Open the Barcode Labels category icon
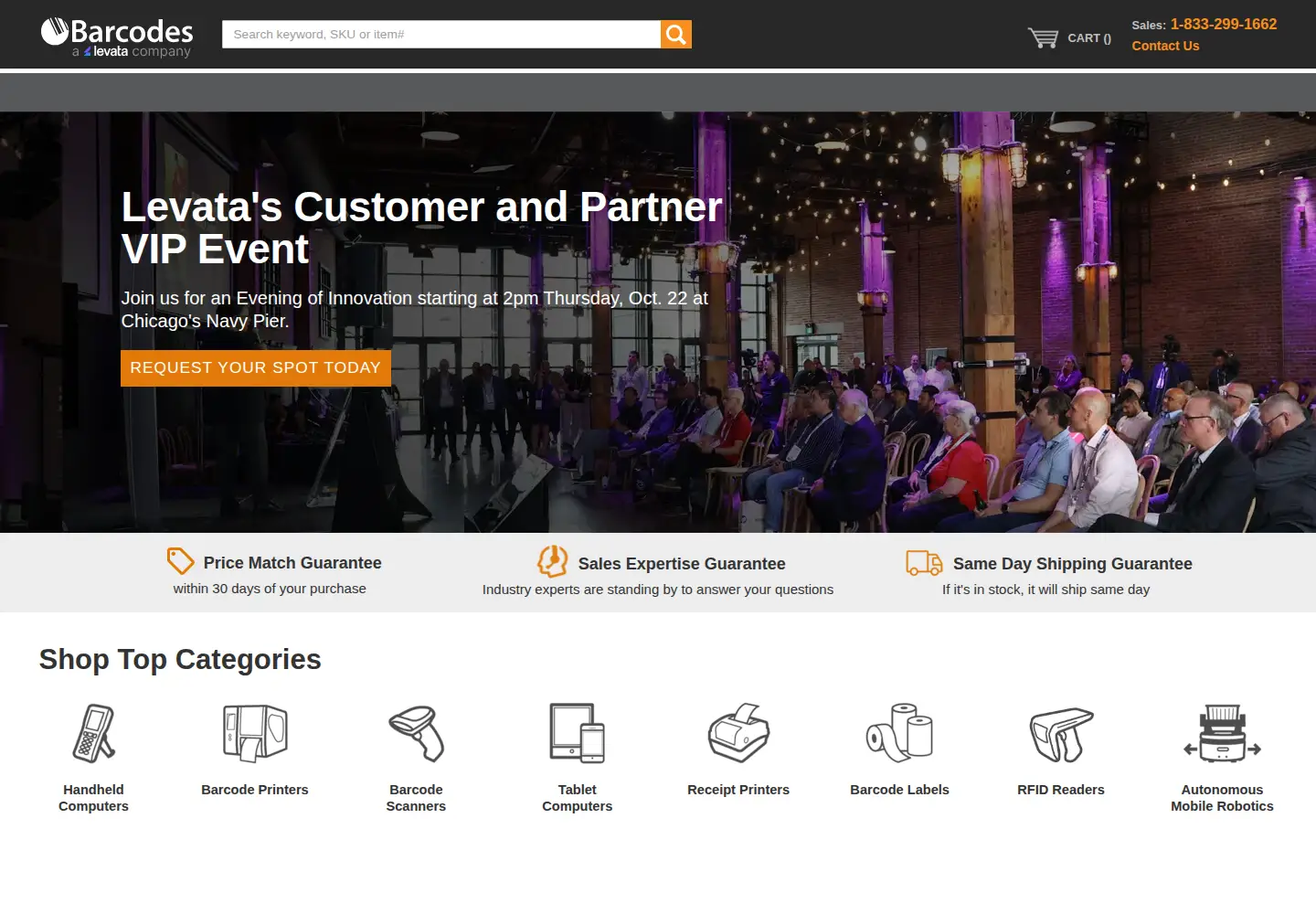 click(x=900, y=733)
